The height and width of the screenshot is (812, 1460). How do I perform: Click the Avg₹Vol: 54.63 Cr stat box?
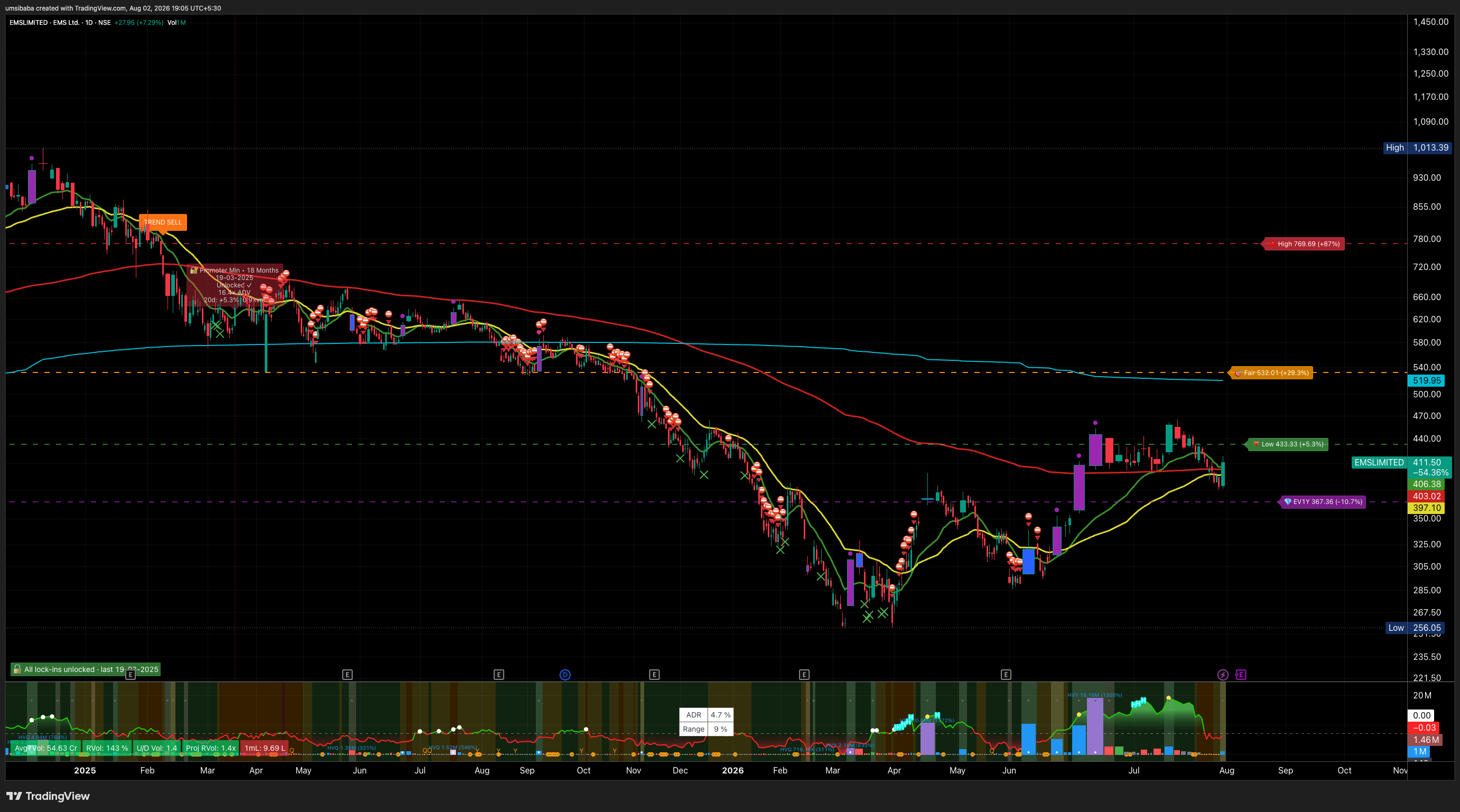click(x=46, y=748)
